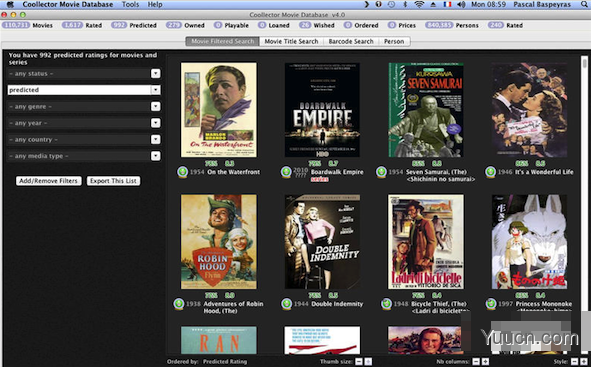This screenshot has height=367, width=591.
Task: Click the Time Machine clock icon
Action: coord(392,5)
